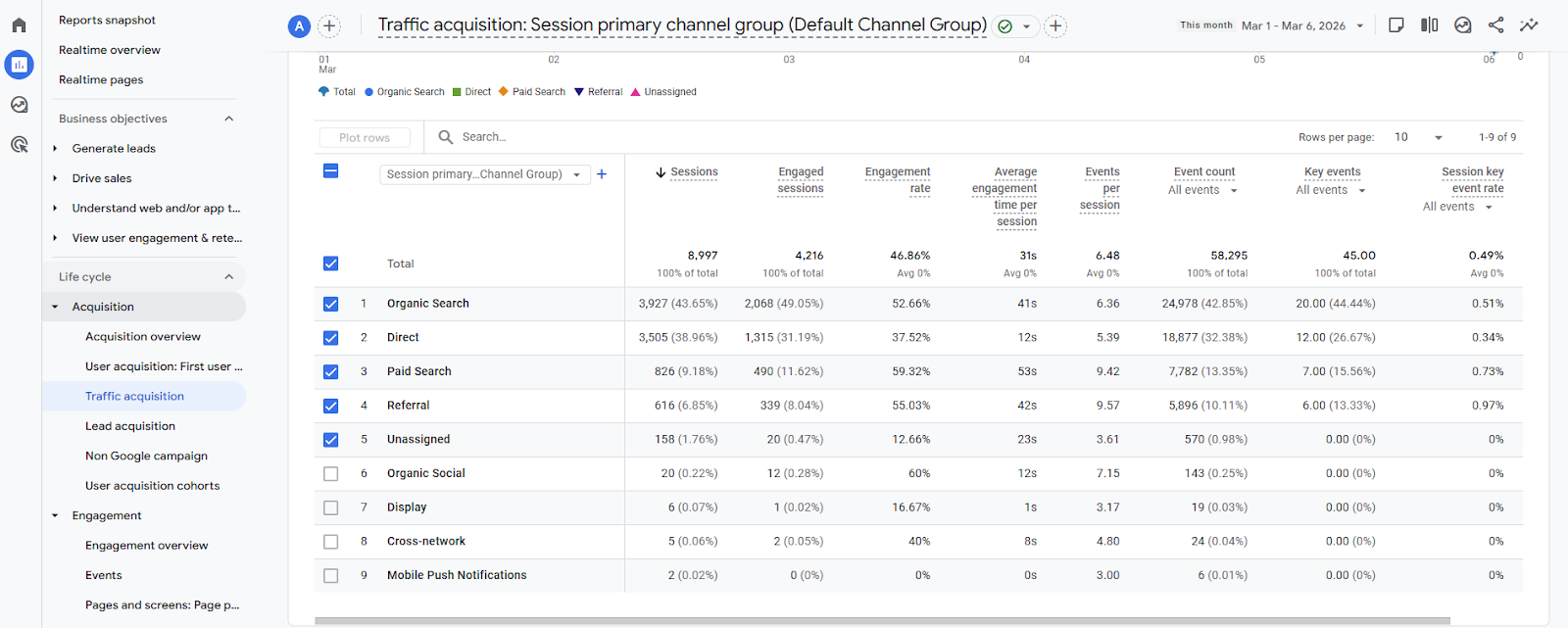Click the Referral legend triangle
1568x628 pixels.
pyautogui.click(x=579, y=92)
